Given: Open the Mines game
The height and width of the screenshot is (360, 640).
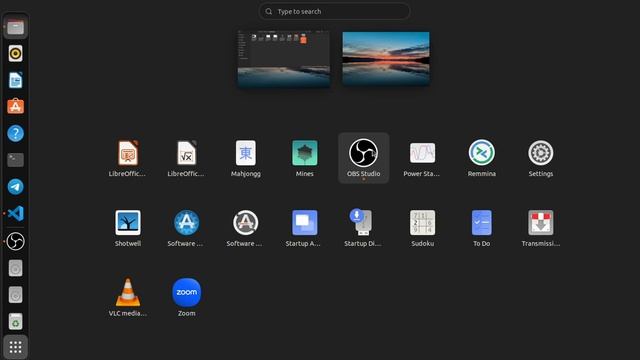Looking at the screenshot, I should tap(304, 158).
